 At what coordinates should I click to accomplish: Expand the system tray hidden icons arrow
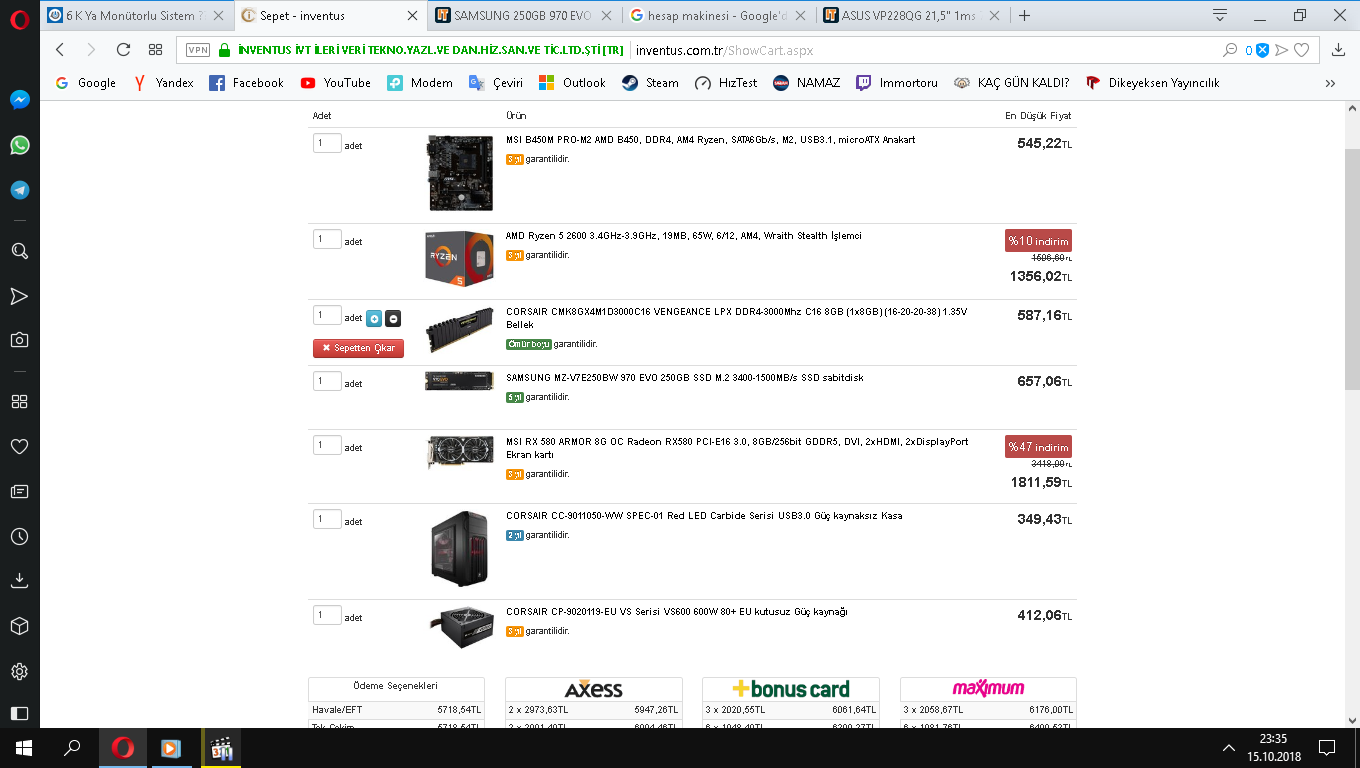[x=1229, y=748]
